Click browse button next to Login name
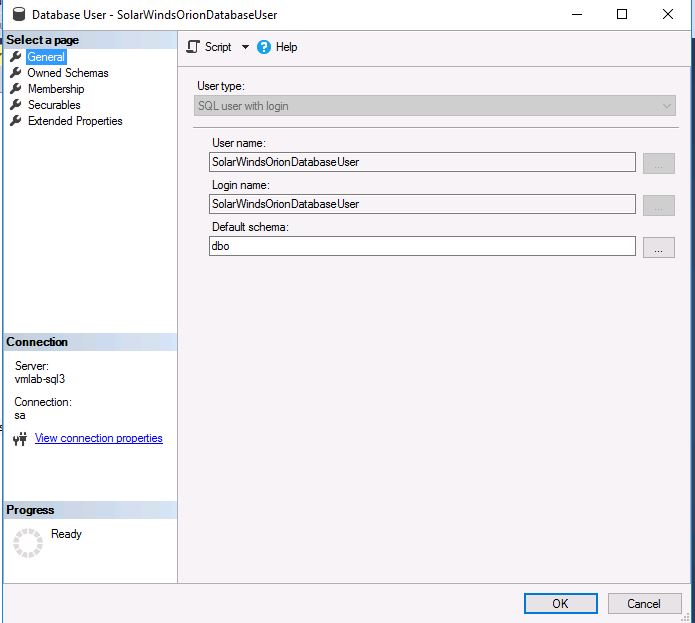Viewport: 695px width, 623px height. coord(659,205)
